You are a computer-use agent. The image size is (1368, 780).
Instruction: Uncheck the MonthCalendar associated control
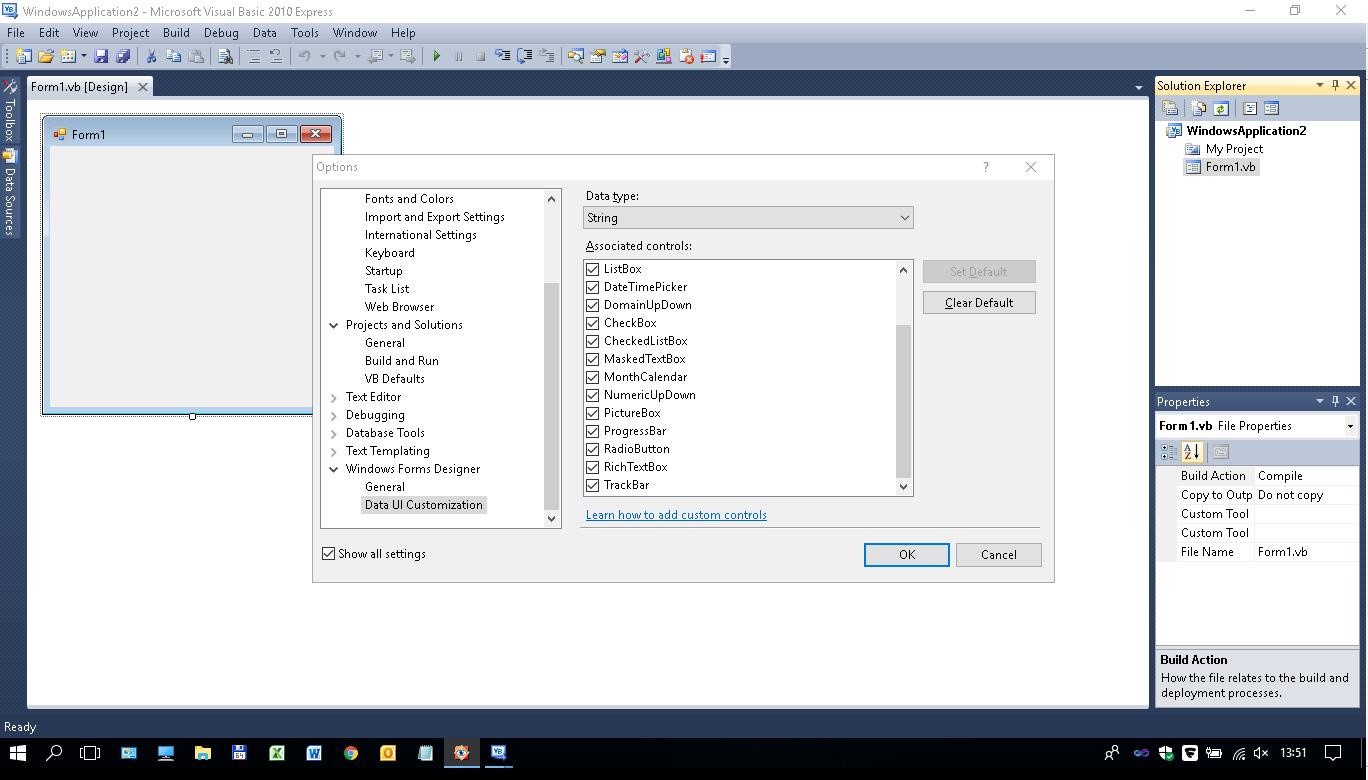click(x=593, y=377)
